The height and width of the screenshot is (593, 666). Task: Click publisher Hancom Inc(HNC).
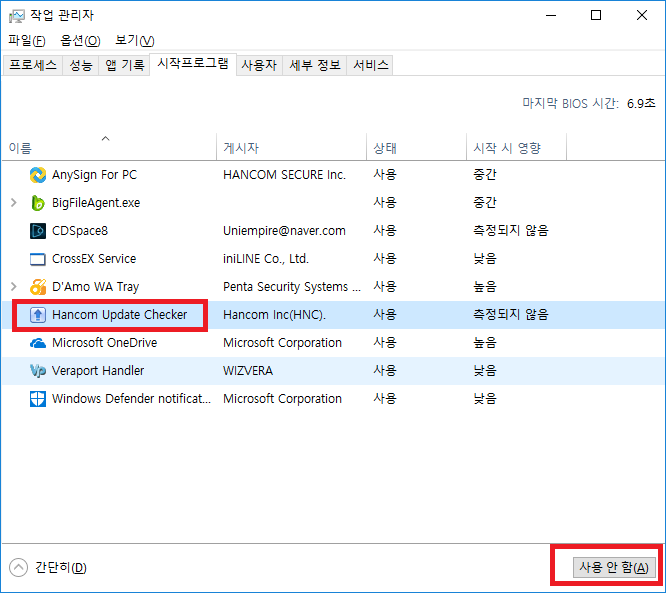274,315
